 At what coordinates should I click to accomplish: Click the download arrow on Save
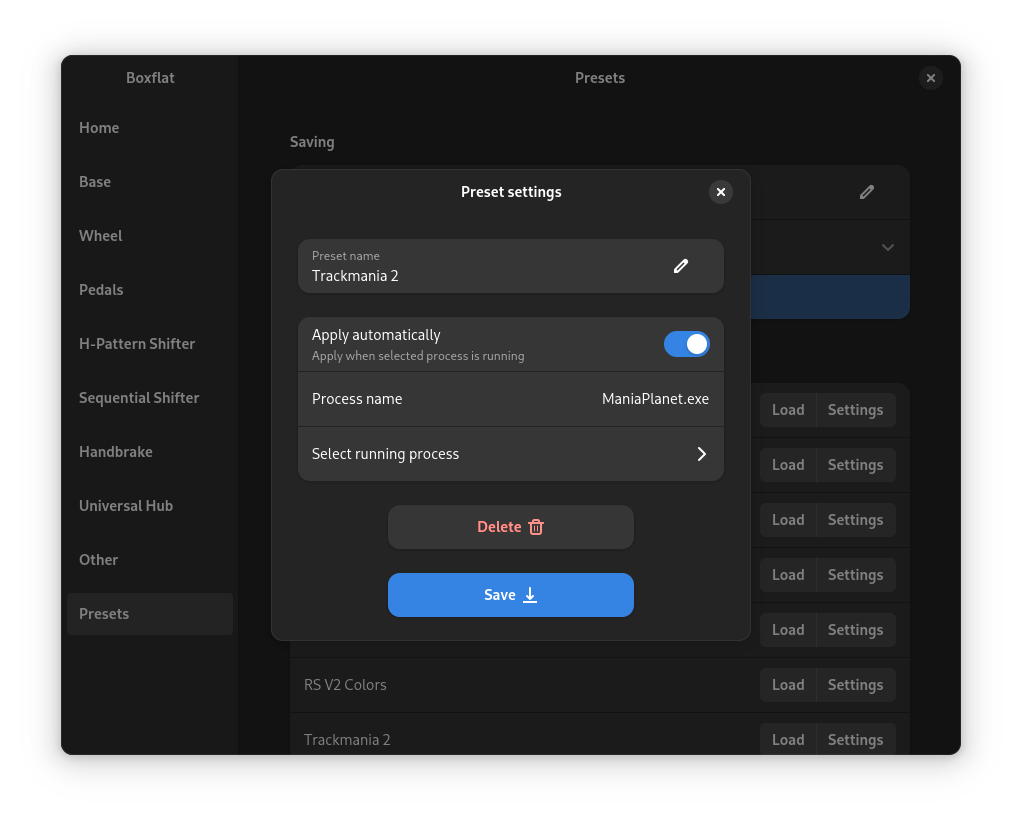530,594
